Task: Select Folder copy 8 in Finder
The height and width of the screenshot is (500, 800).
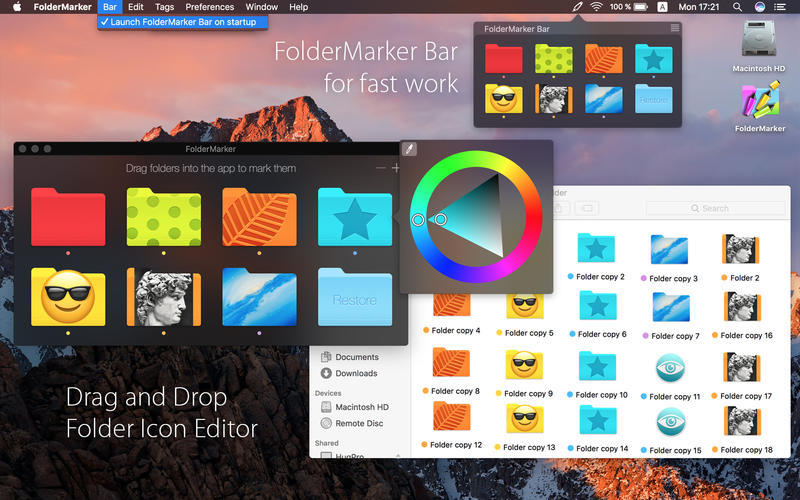Action: click(451, 362)
